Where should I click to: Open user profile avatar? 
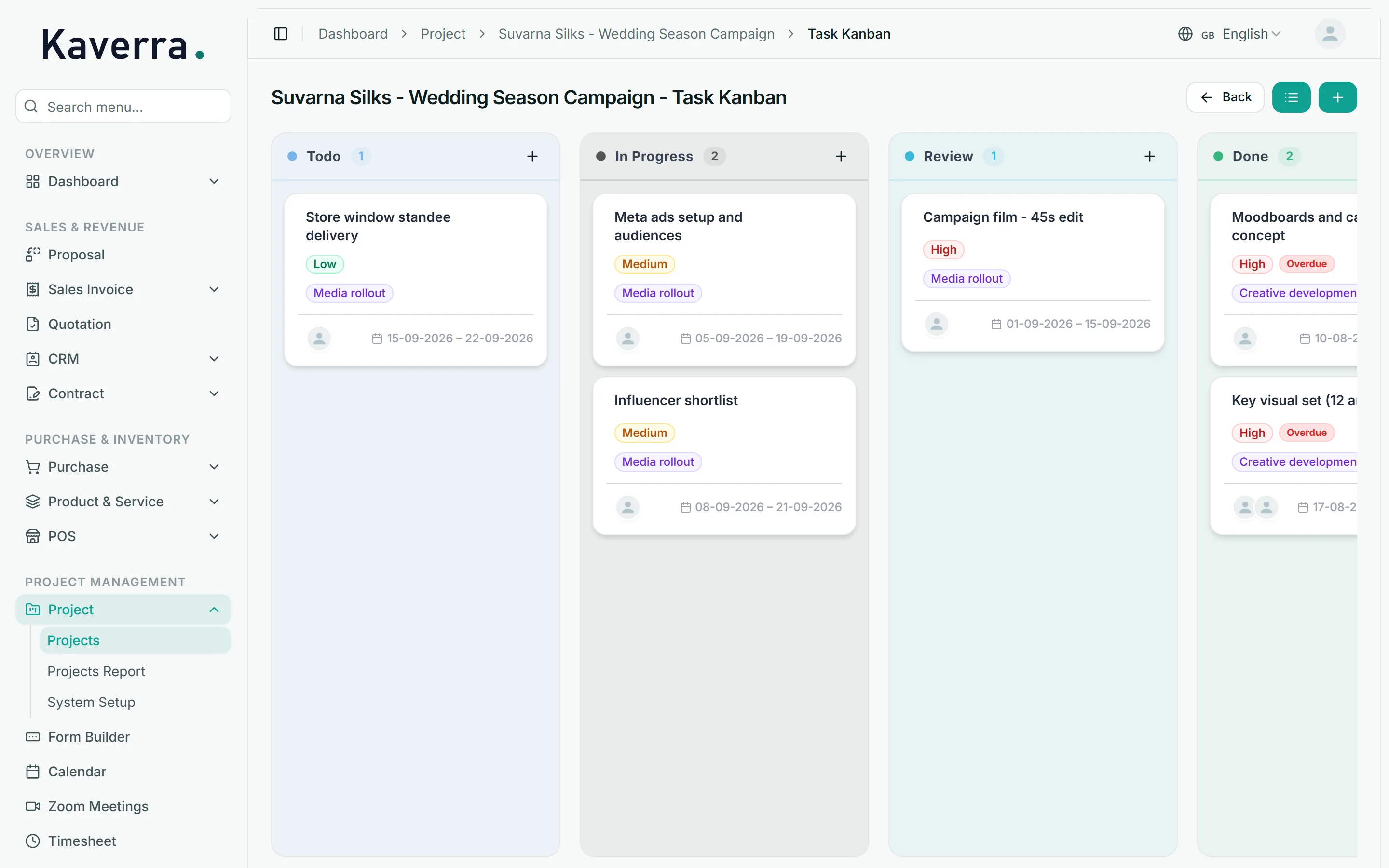pyautogui.click(x=1330, y=34)
